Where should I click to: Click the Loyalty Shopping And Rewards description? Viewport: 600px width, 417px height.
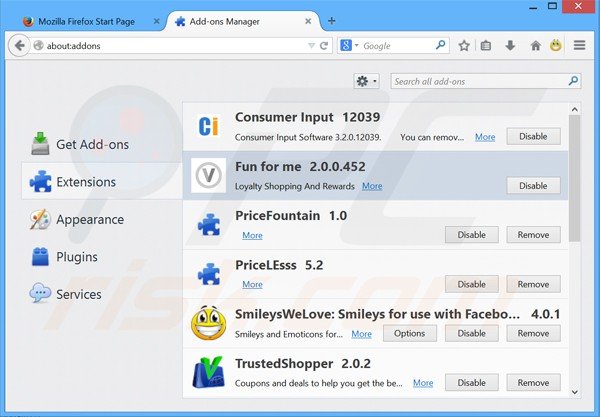pos(295,186)
